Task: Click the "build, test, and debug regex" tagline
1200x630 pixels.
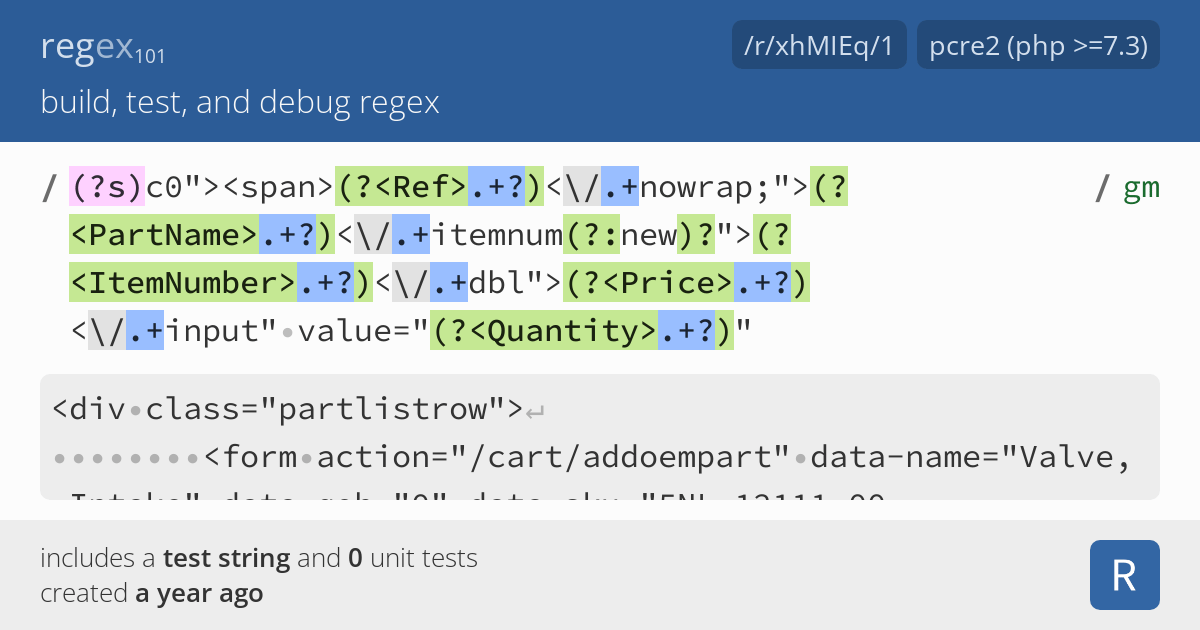Action: [x=240, y=102]
